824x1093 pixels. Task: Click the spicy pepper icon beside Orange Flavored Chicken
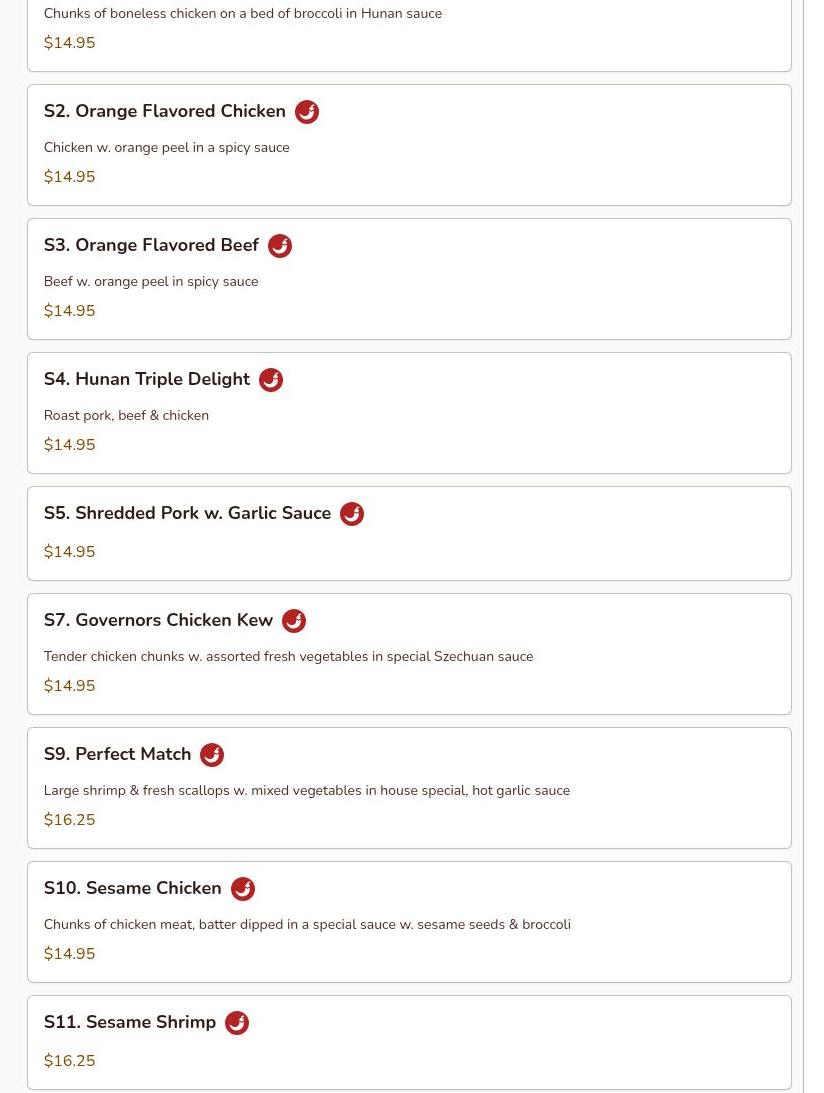coord(307,112)
